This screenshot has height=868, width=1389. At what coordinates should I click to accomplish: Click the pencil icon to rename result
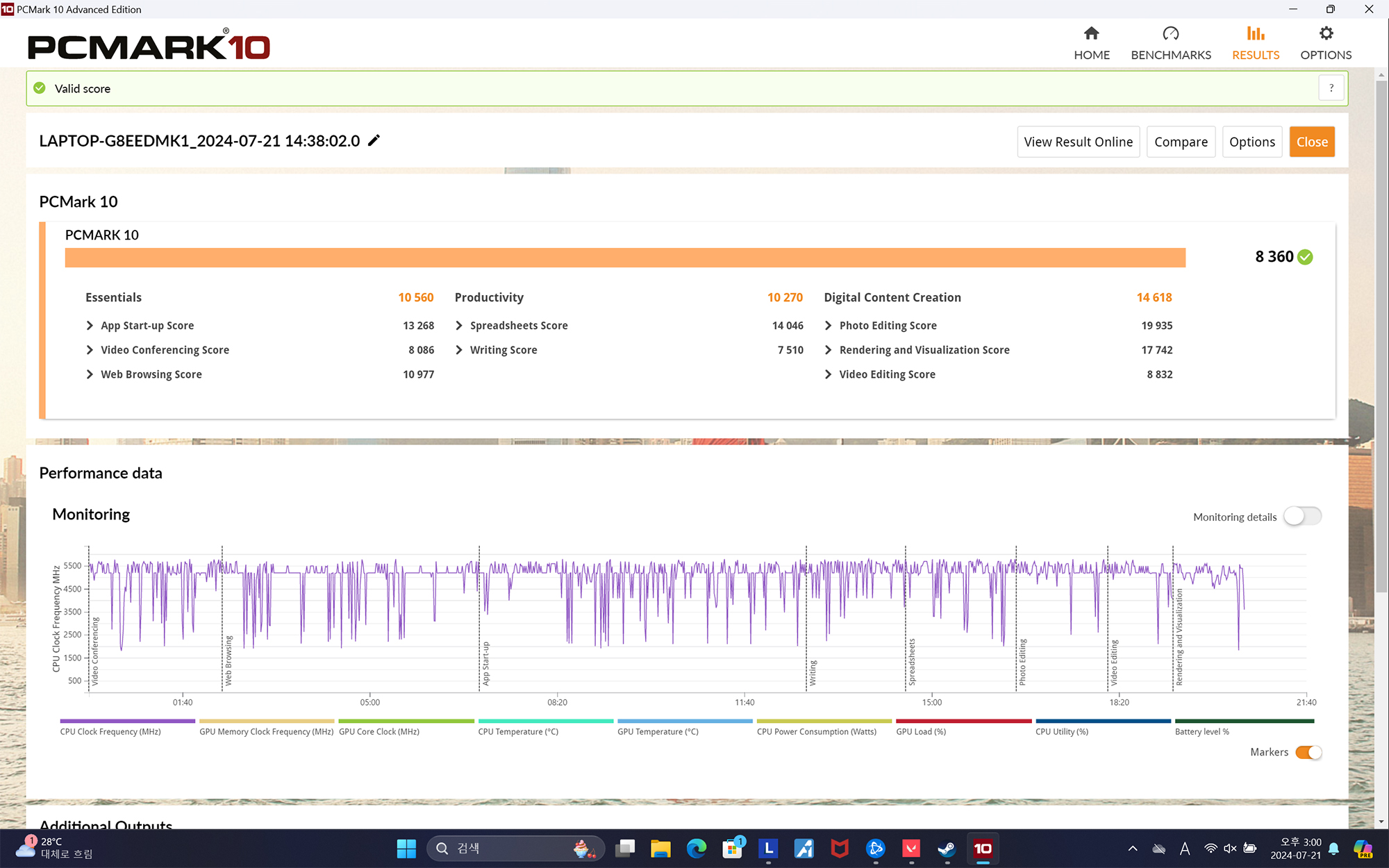pos(374,141)
